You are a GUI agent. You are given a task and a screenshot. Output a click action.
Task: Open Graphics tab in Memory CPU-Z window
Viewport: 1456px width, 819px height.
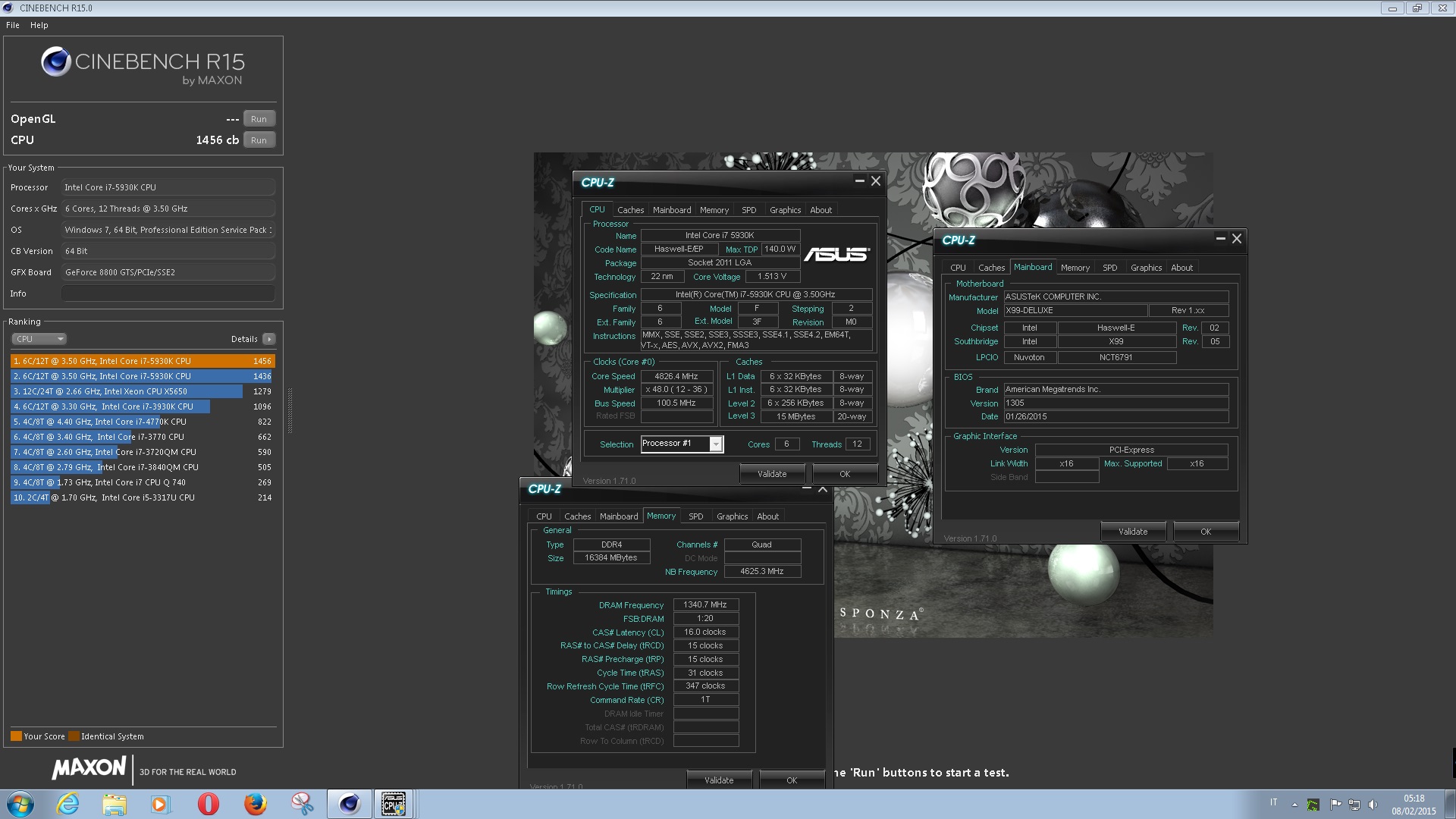pyautogui.click(x=732, y=516)
